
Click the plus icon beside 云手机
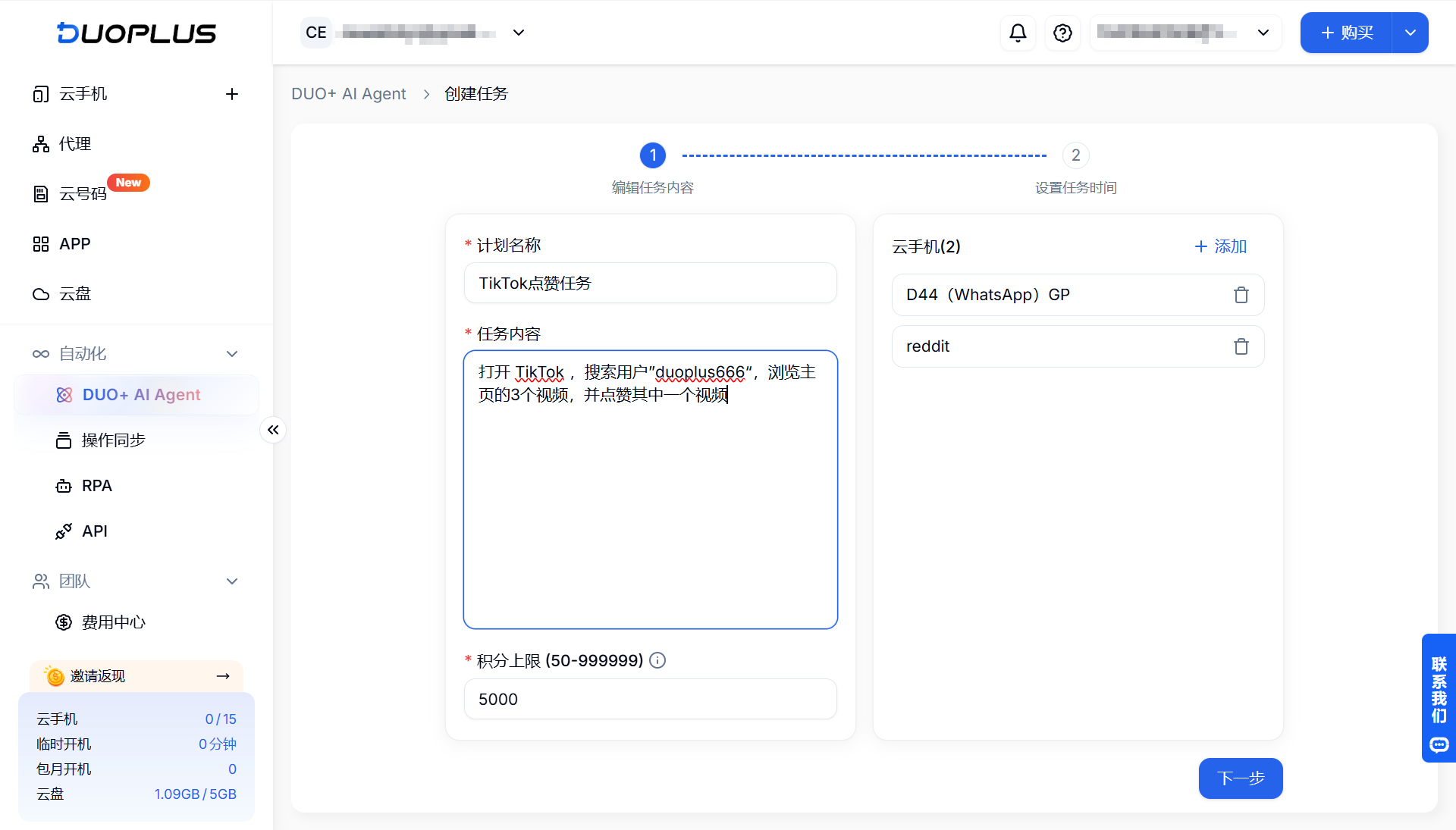point(232,94)
